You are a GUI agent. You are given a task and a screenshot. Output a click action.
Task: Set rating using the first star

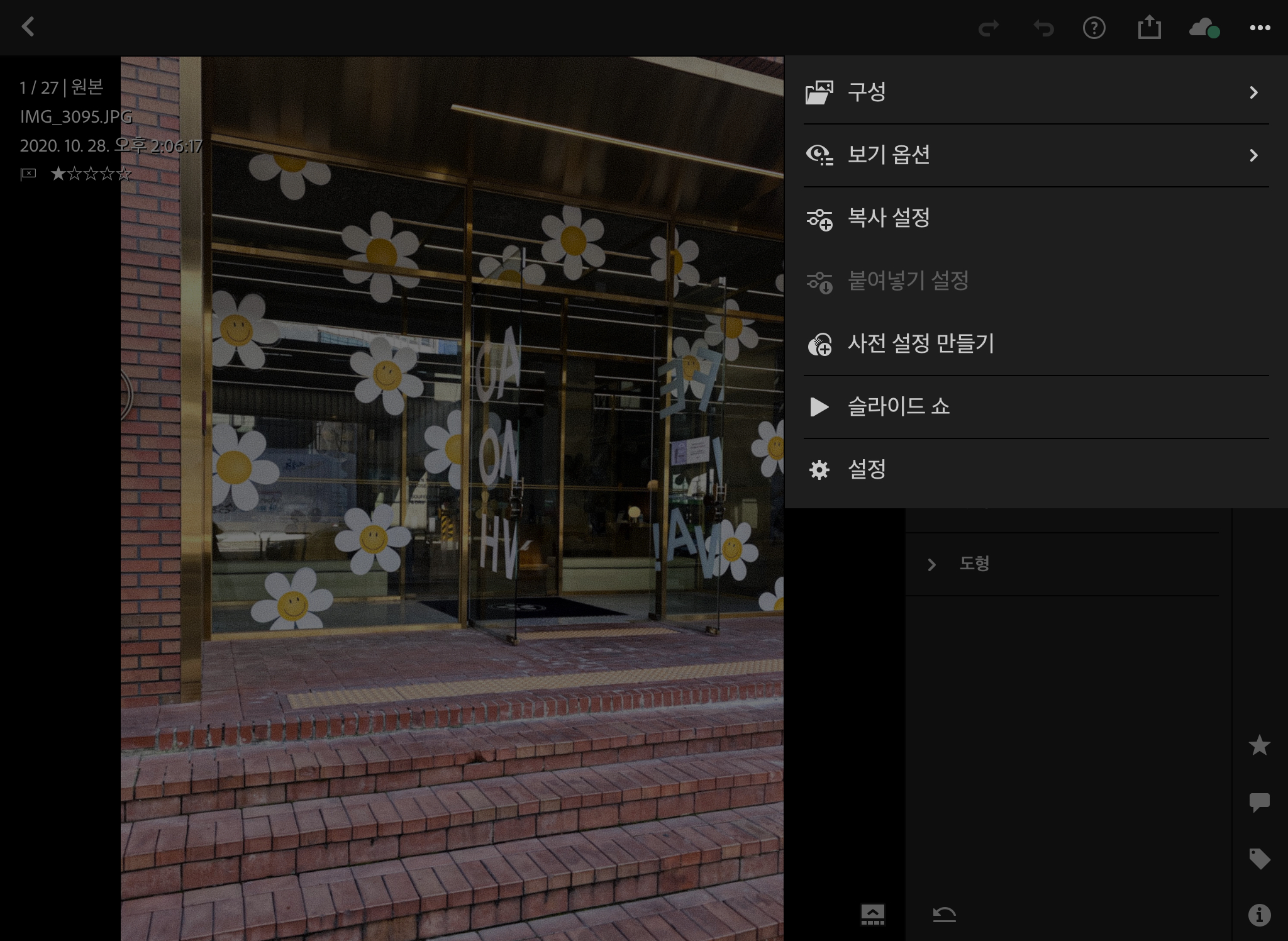[58, 174]
